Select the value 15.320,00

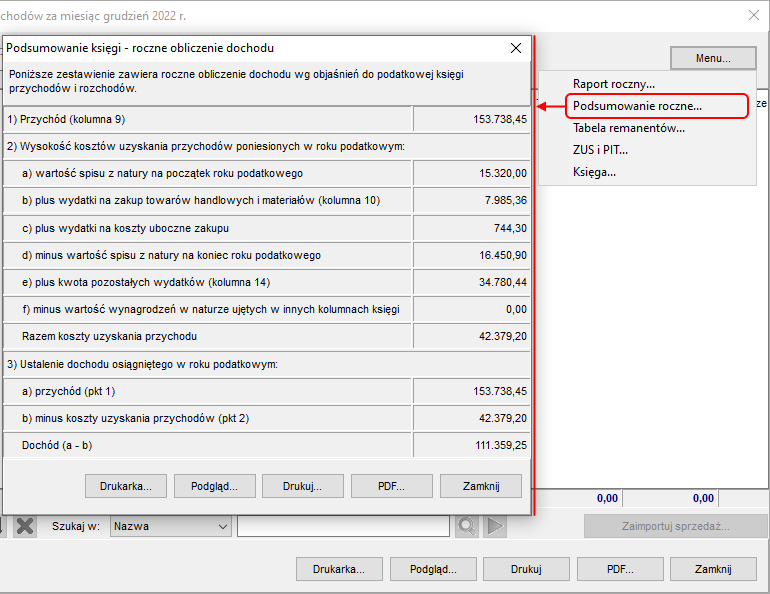coord(503,173)
